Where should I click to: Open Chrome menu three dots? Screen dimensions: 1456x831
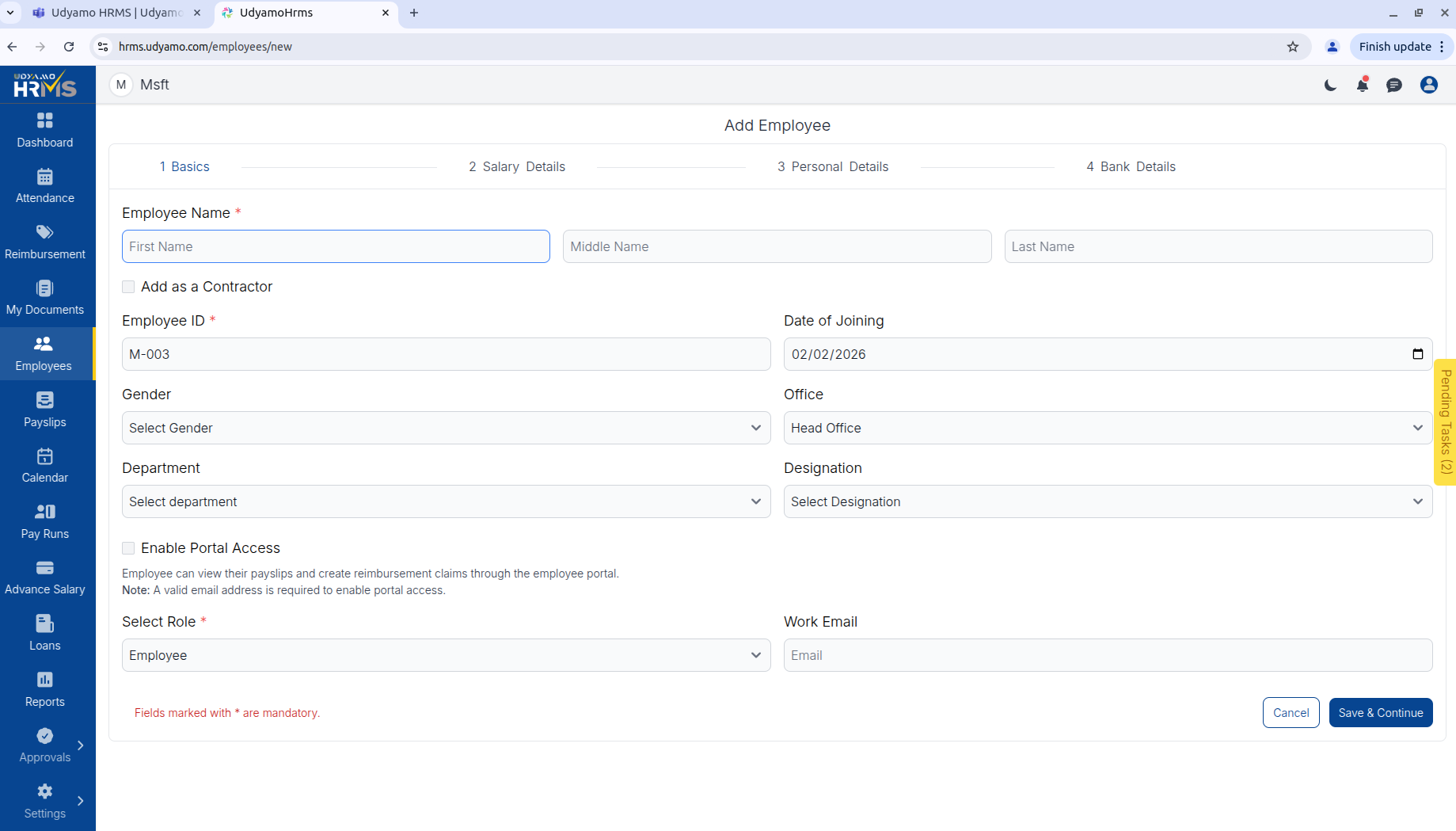(1442, 47)
